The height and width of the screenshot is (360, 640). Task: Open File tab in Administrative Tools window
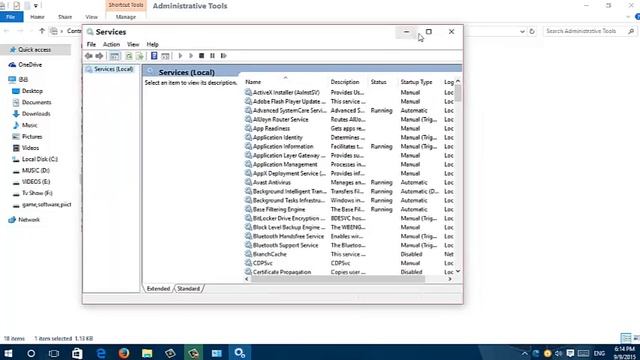click(11, 17)
